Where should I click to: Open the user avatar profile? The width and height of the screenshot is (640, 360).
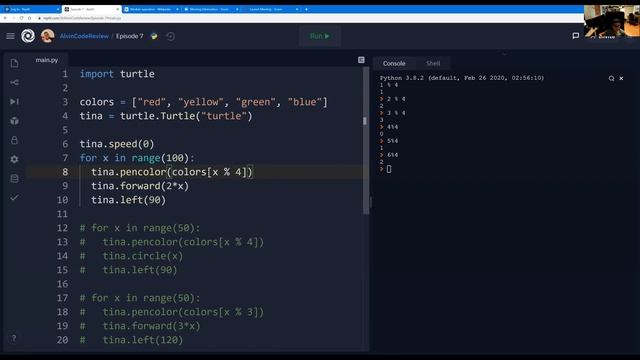click(47, 36)
